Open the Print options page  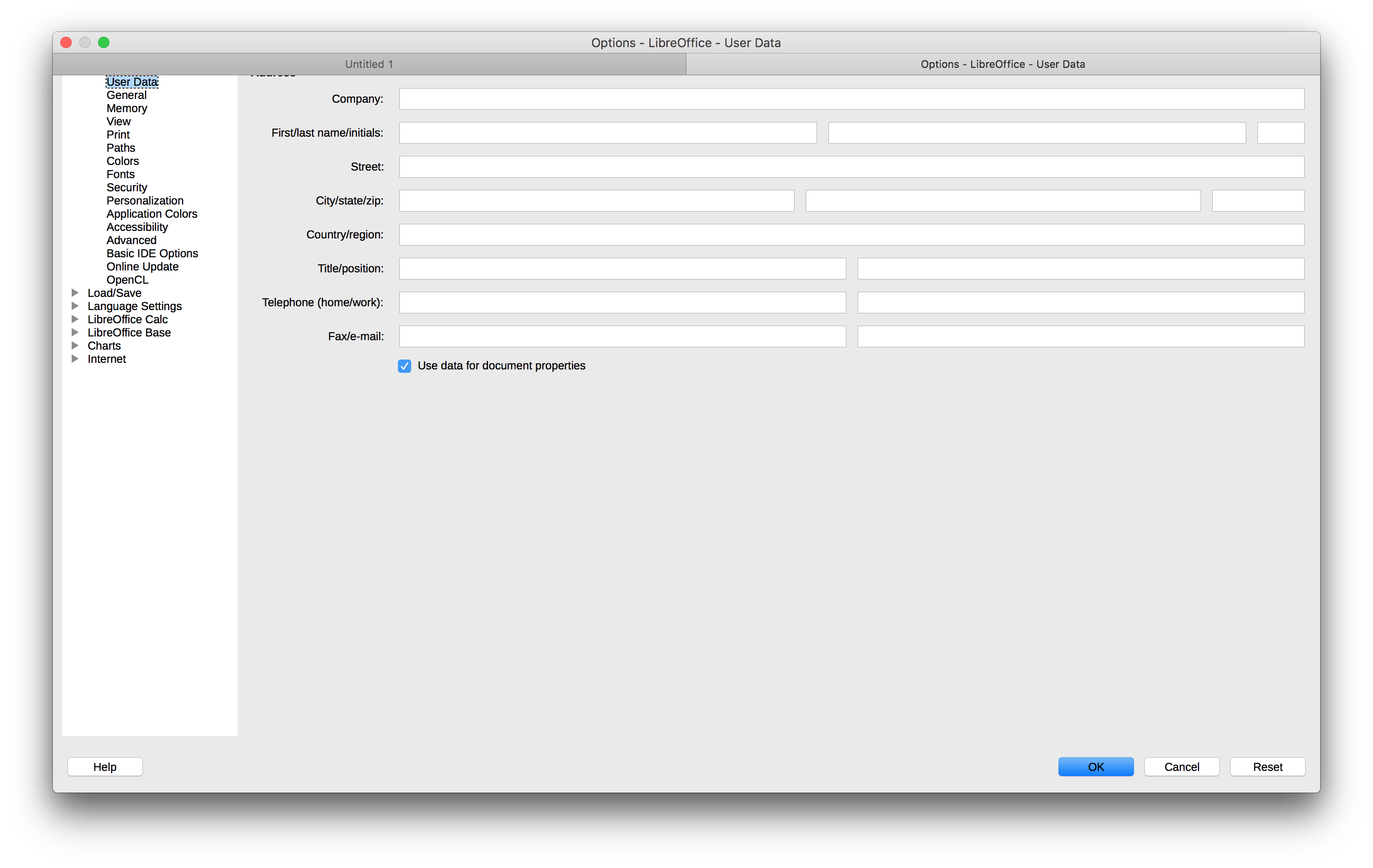[118, 134]
